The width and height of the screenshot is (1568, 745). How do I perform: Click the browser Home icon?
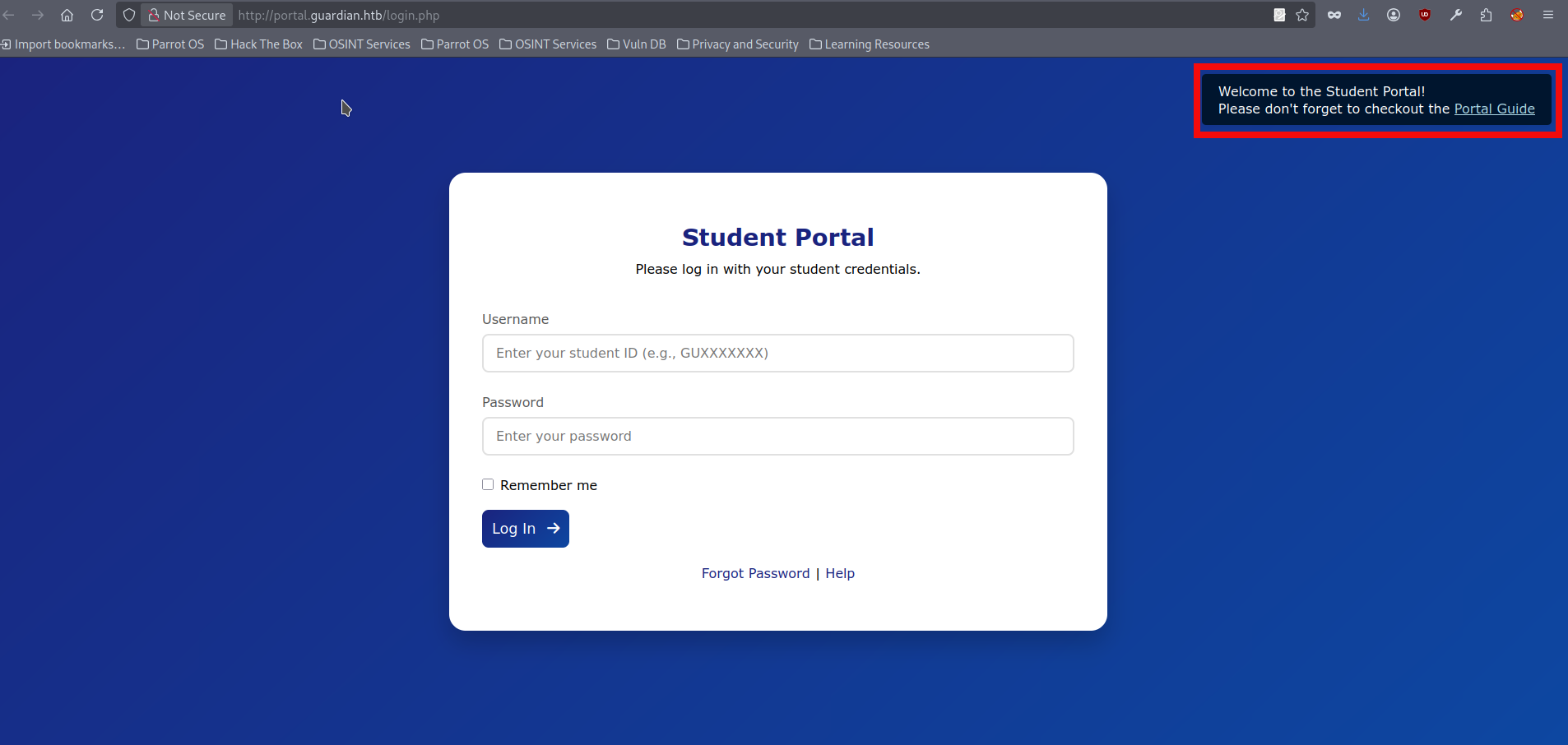67,15
